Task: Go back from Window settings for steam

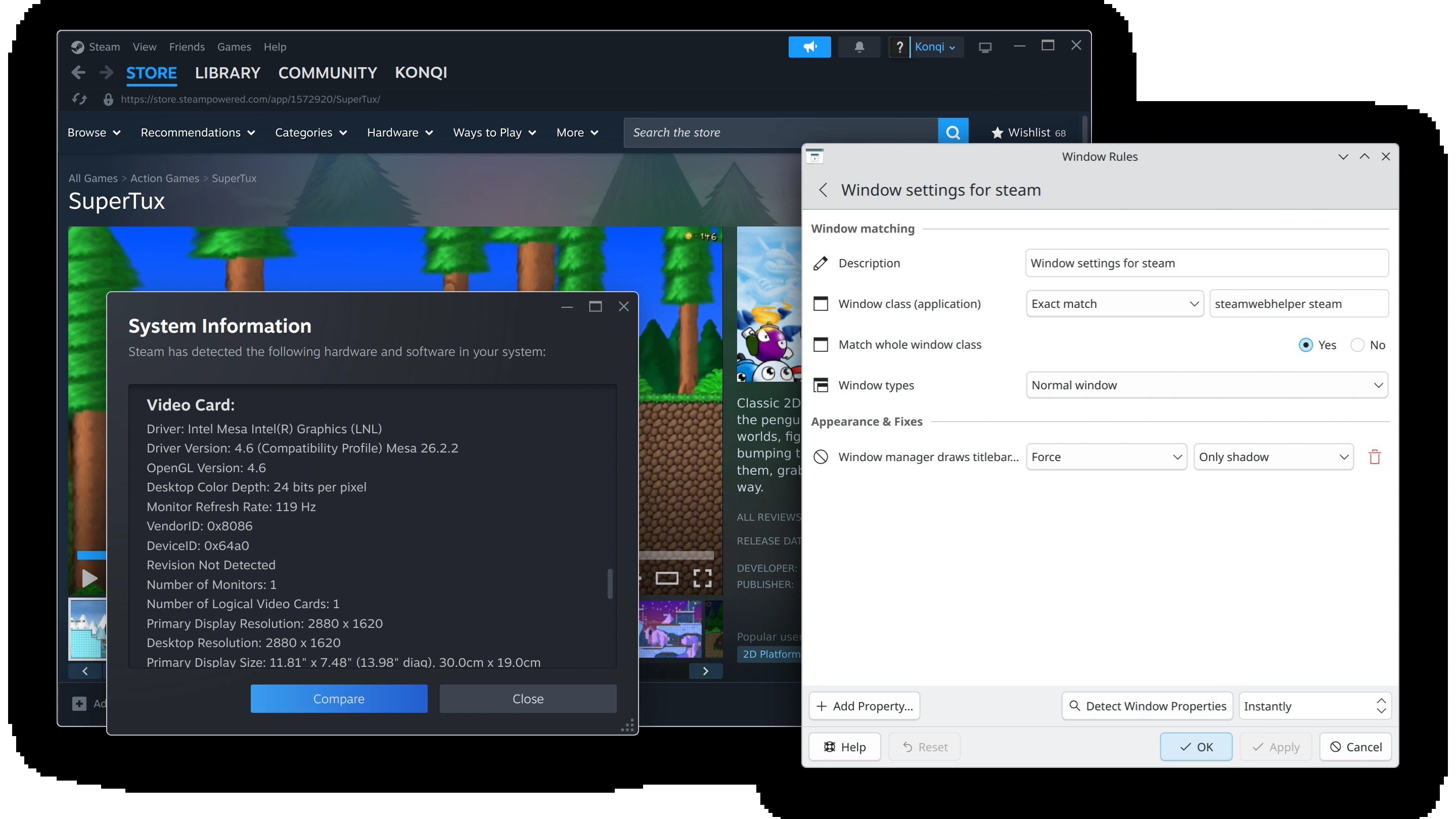Action: [x=823, y=190]
